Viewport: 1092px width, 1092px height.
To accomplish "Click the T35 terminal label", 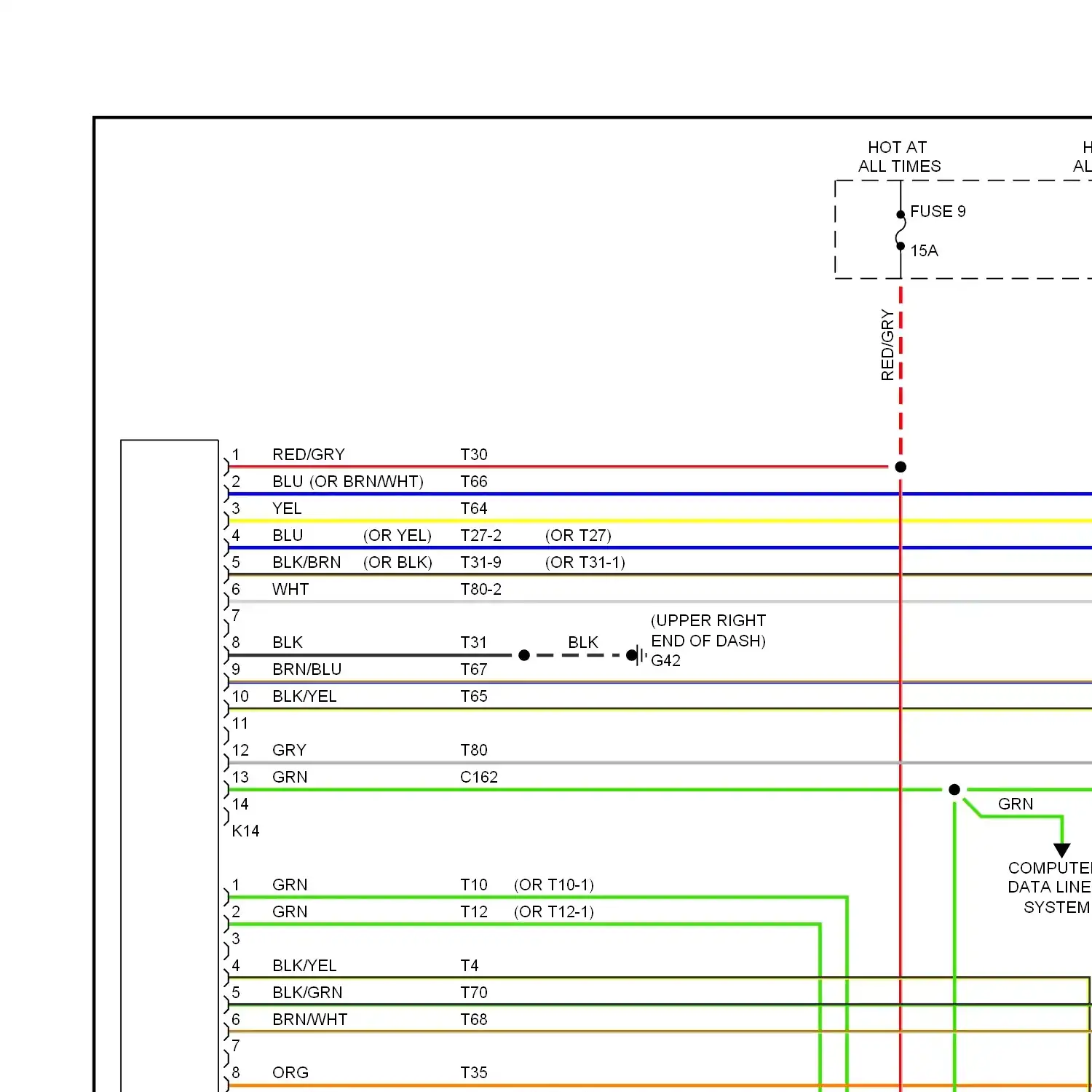I will pos(473,1072).
